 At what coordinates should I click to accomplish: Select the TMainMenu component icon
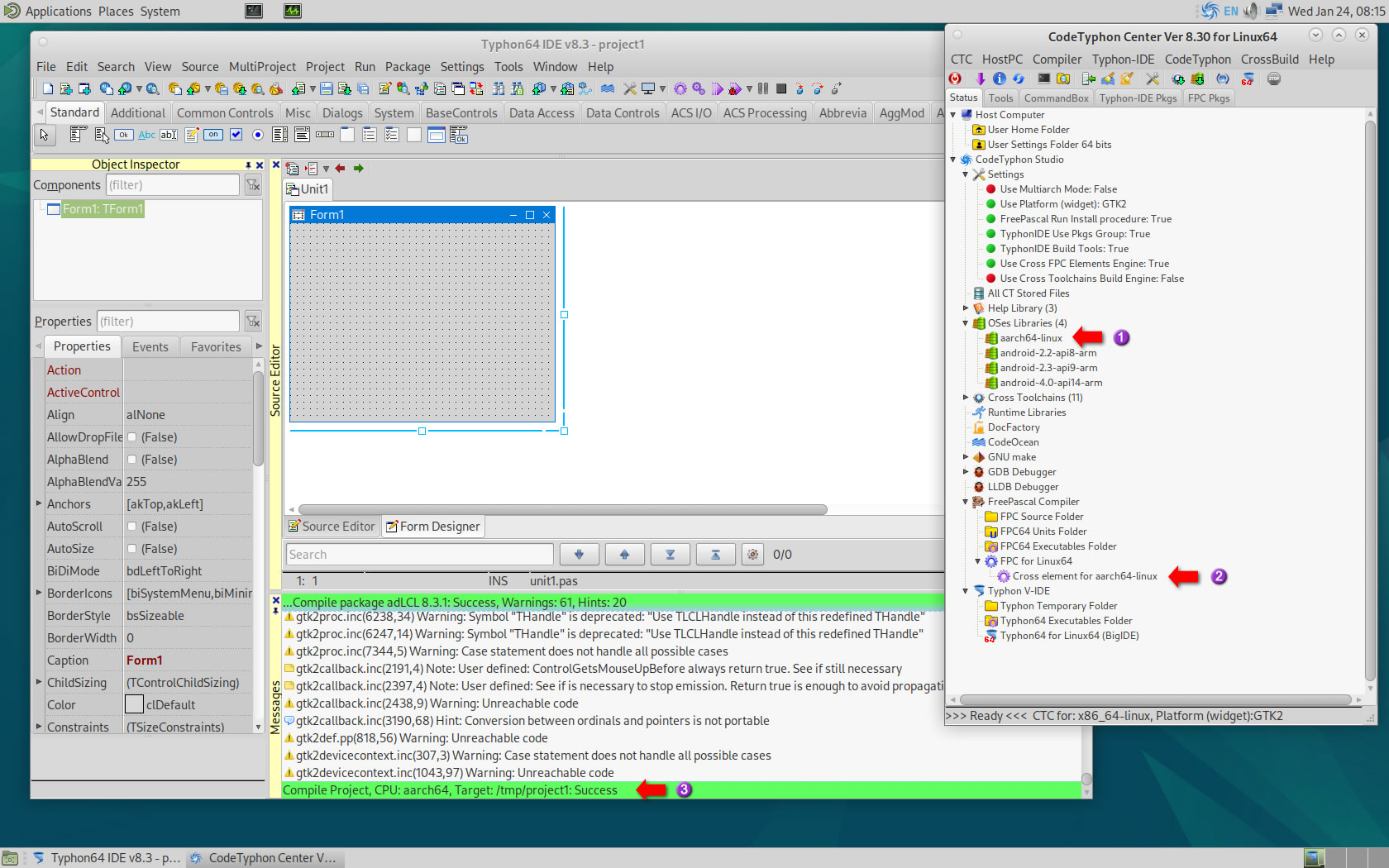pyautogui.click(x=79, y=135)
